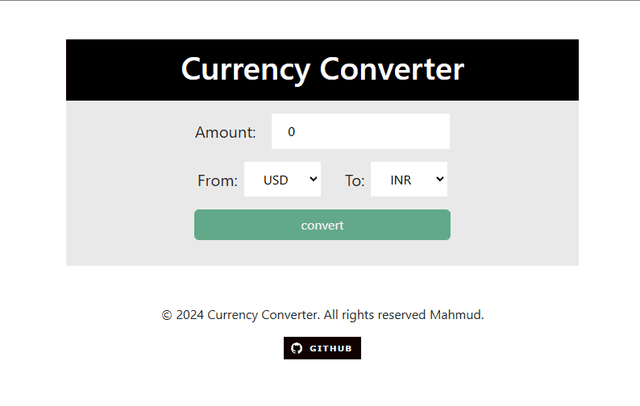
Task: Click the GITHUB text on the badge
Action: pyautogui.click(x=330, y=348)
